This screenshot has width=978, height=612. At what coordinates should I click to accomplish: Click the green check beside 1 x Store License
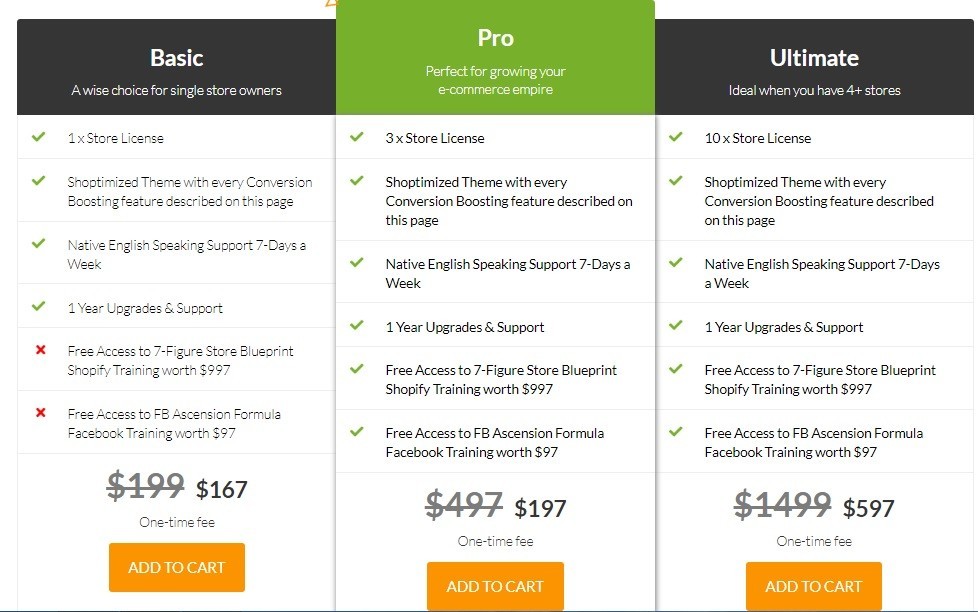point(39,137)
